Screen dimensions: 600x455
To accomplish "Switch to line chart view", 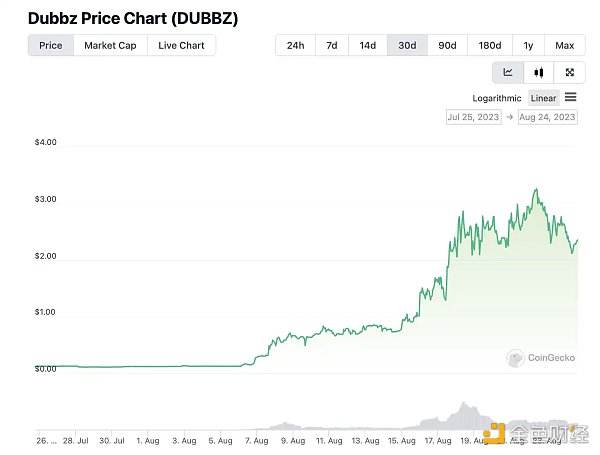I will click(x=508, y=72).
